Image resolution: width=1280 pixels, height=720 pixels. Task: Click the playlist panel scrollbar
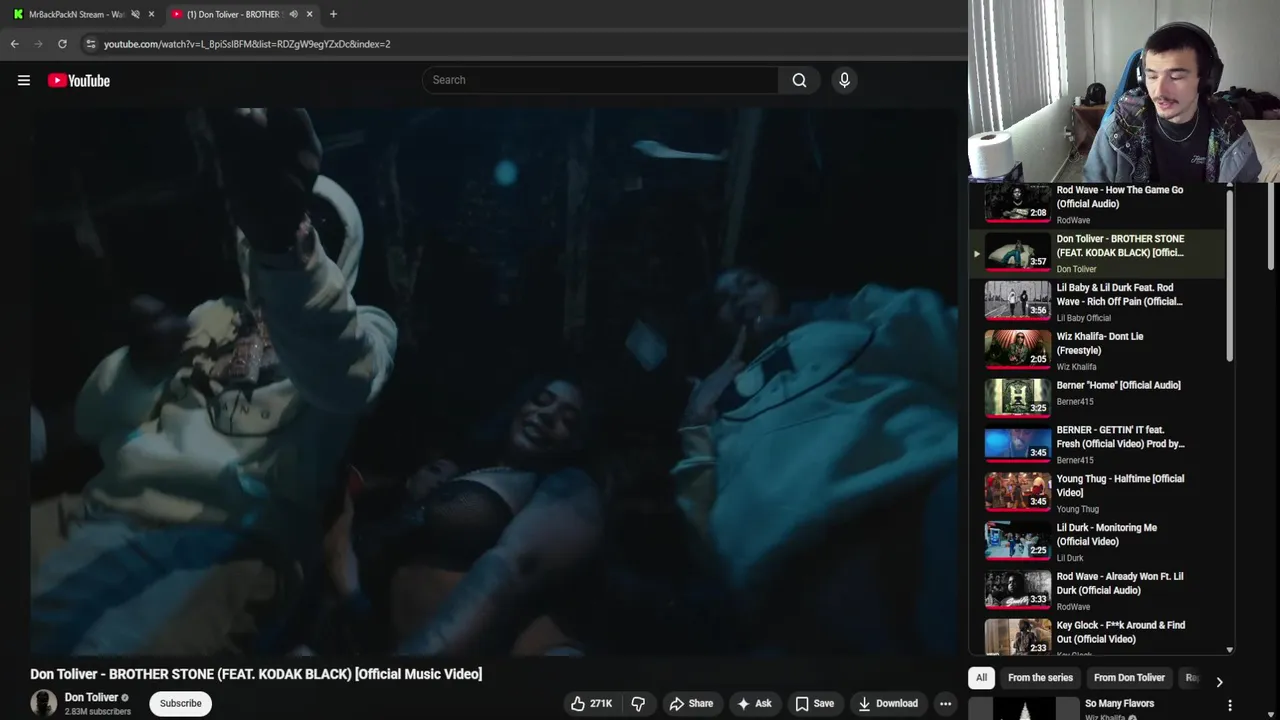(1229, 275)
